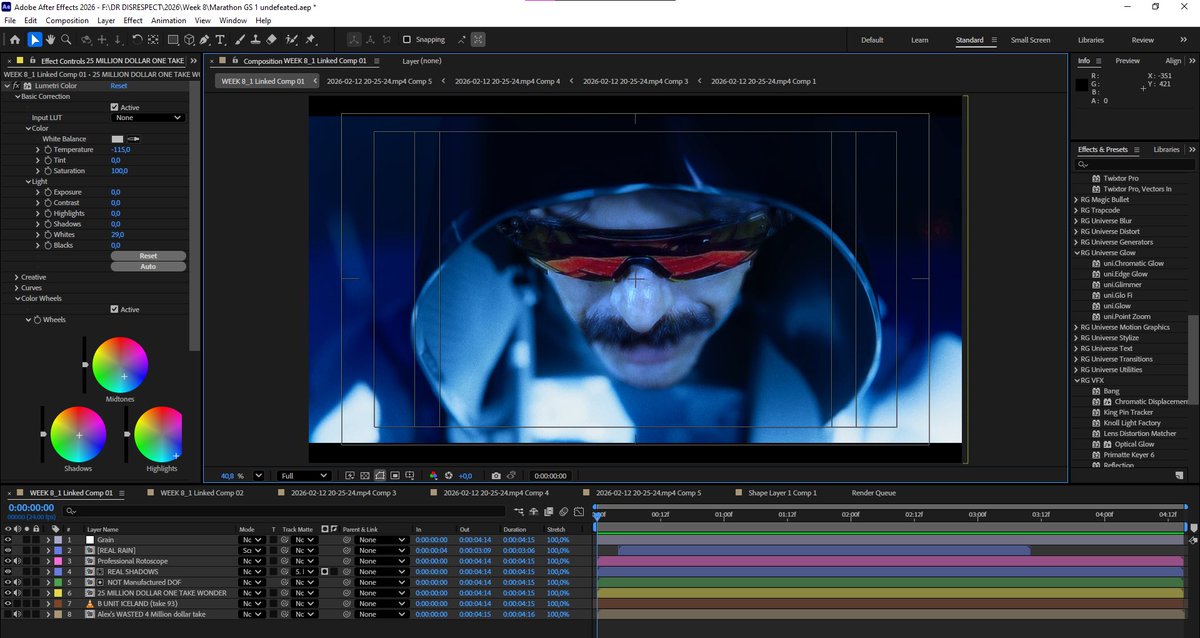Select the Hand tool in the toolbar
The image size is (1200, 638).
50,40
